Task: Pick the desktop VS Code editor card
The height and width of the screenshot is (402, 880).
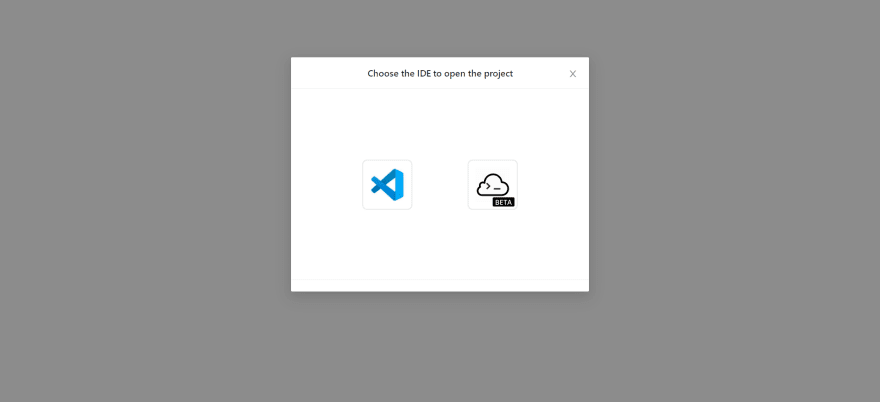Action: point(387,185)
